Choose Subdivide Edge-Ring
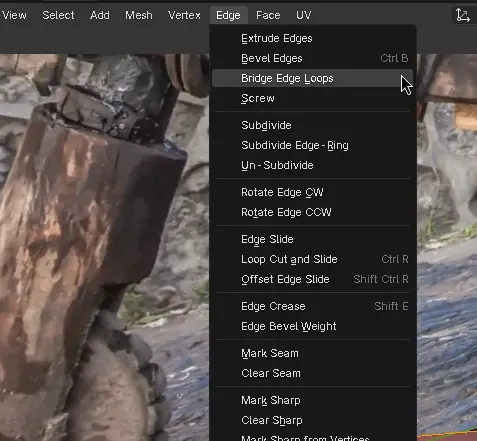The width and height of the screenshot is (477, 441). (x=312, y=145)
